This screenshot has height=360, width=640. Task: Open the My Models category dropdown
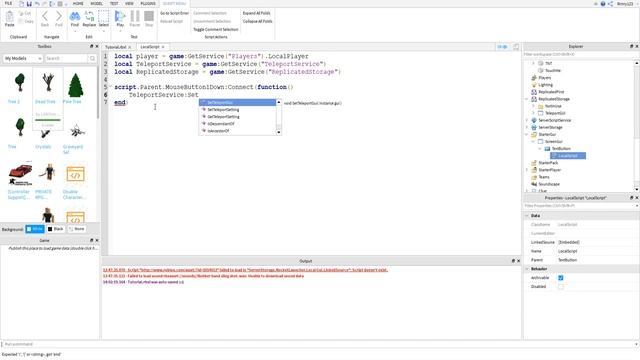coord(23,59)
